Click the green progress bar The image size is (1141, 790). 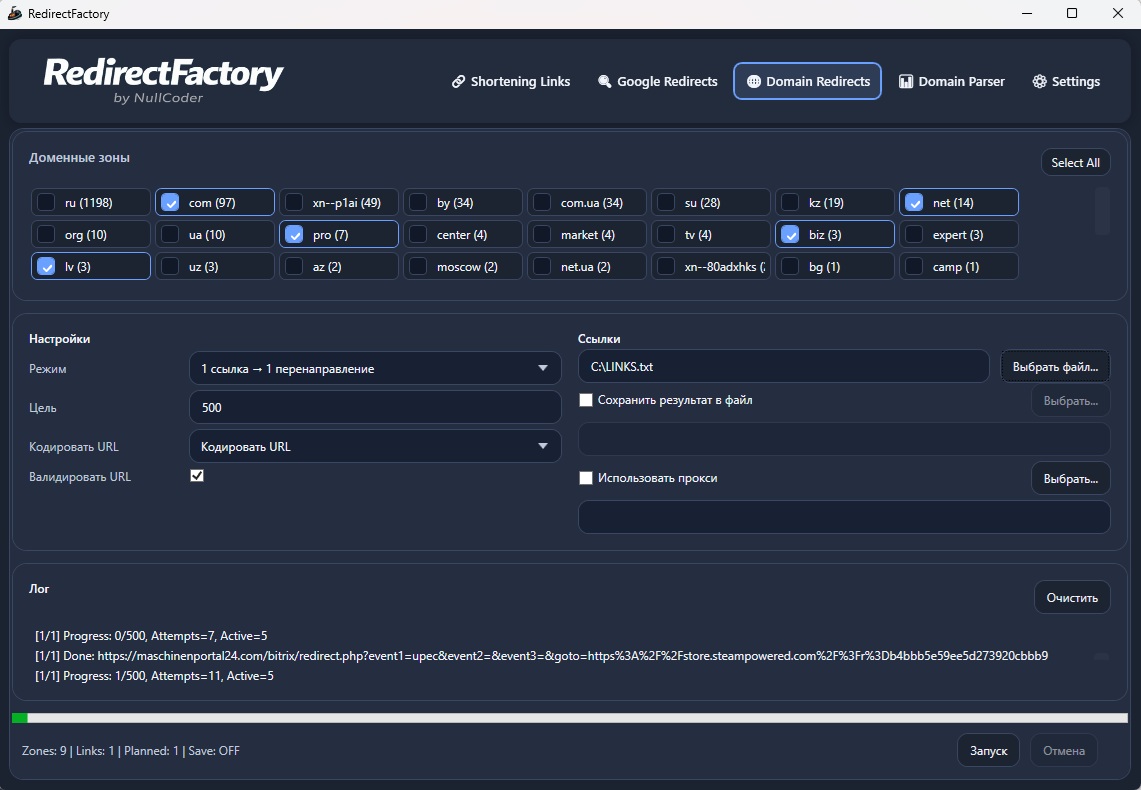pos(20,717)
